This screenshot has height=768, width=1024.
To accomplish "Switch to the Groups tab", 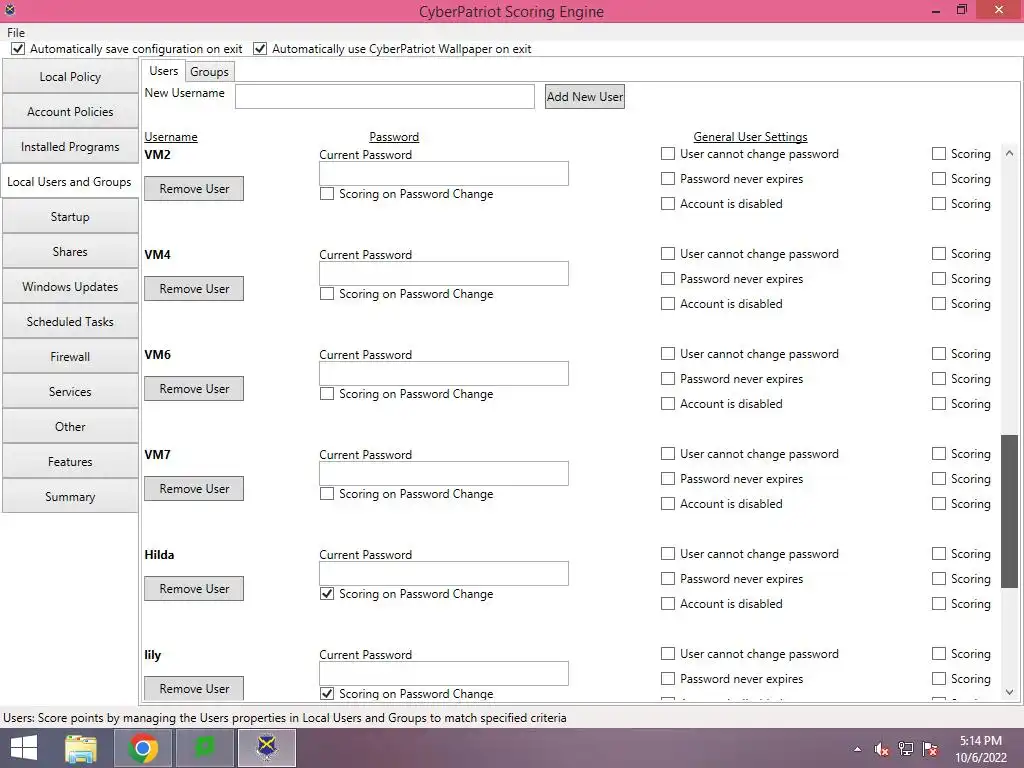I will [209, 72].
